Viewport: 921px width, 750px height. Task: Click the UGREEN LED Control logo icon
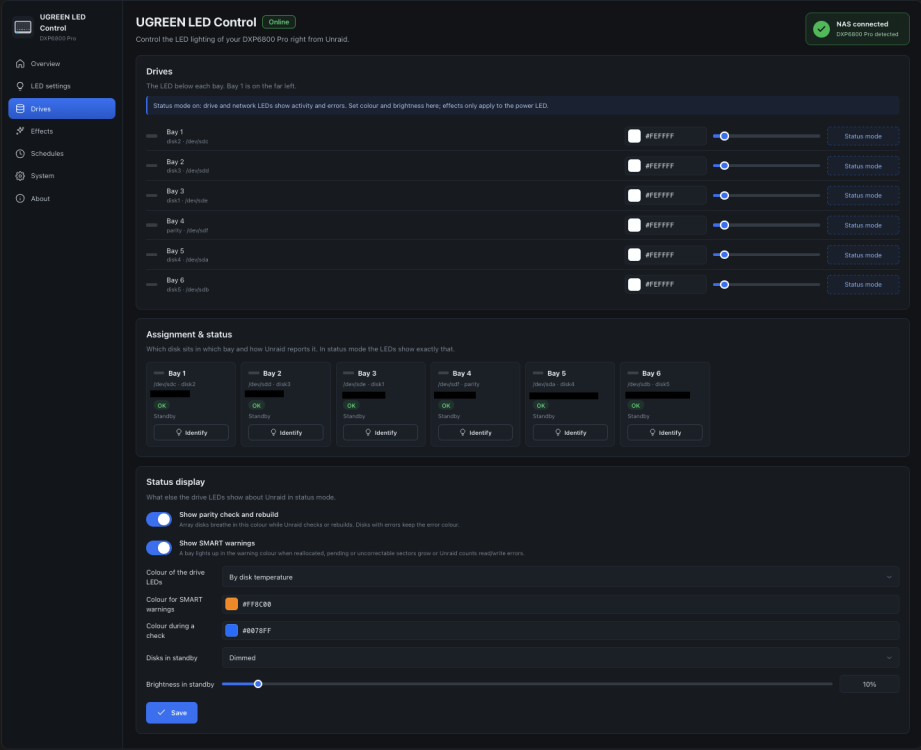23,27
